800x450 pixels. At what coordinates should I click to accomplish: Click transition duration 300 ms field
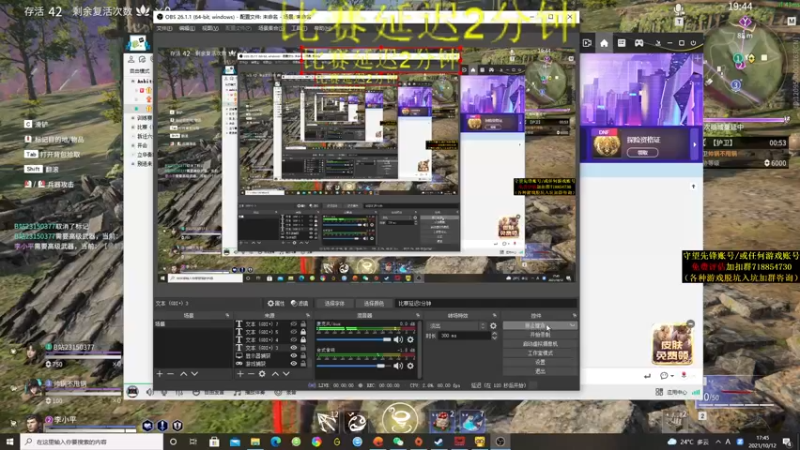pos(465,336)
